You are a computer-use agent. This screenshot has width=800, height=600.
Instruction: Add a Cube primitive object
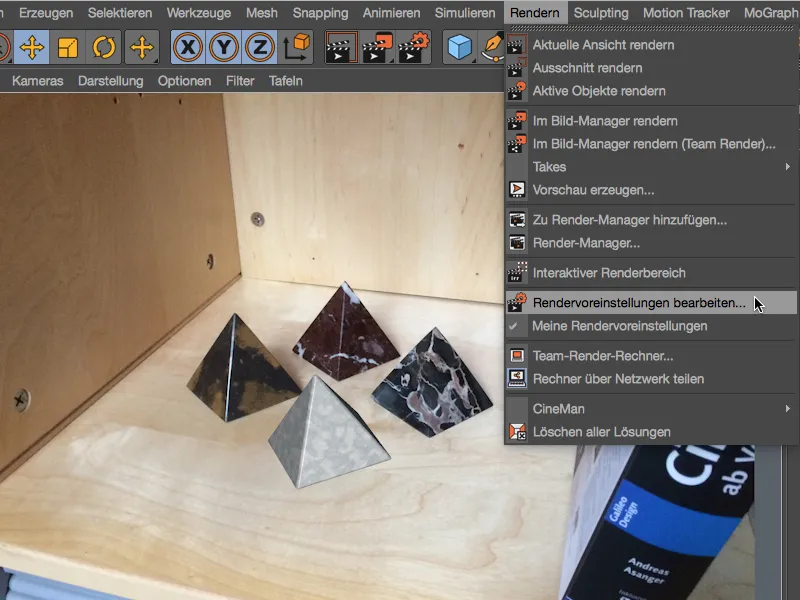tap(459, 47)
